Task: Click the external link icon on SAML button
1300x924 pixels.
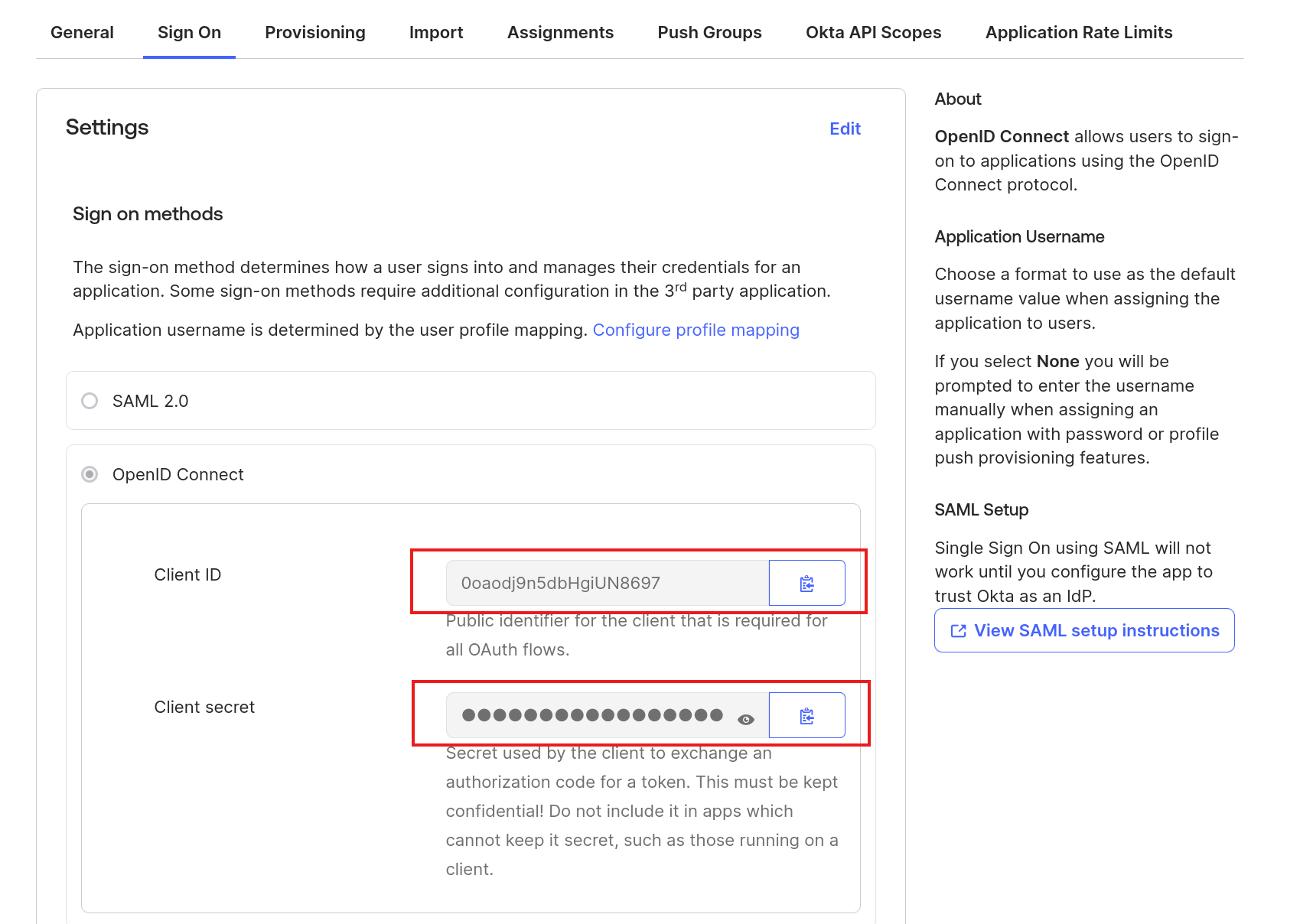Action: 958,630
